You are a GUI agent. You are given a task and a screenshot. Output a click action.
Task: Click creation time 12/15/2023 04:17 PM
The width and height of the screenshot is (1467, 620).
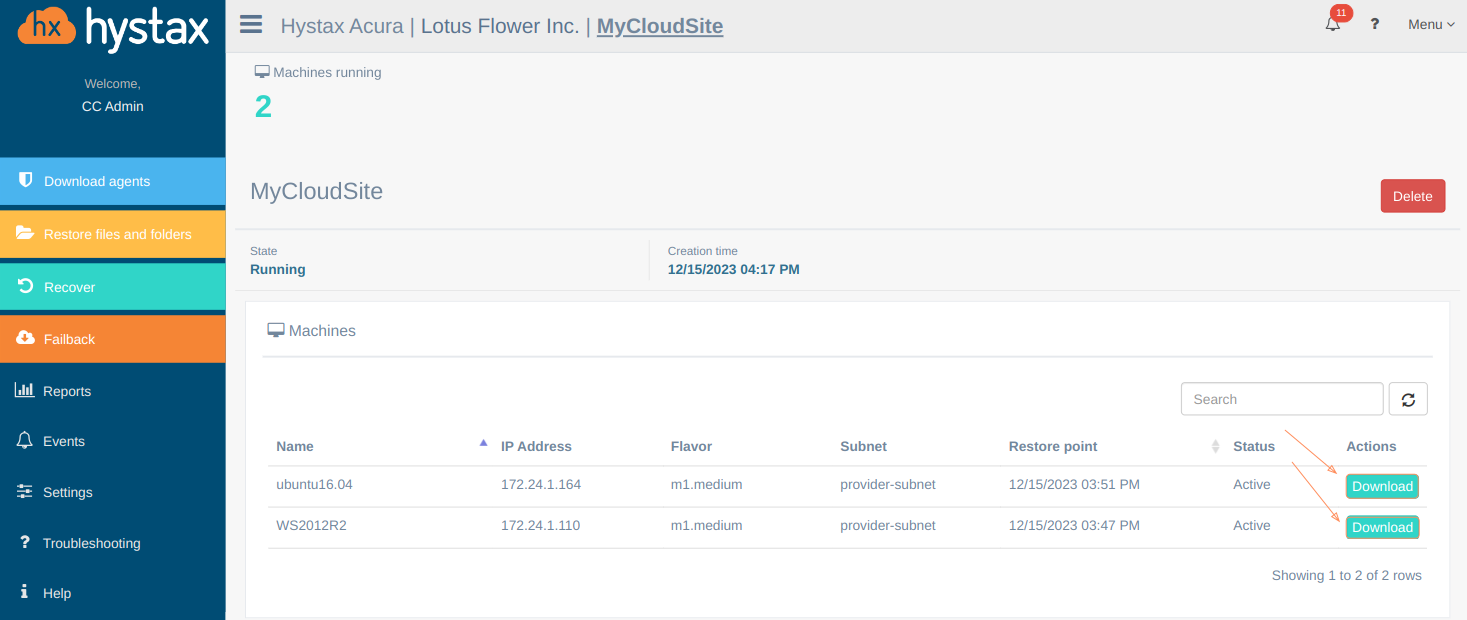[734, 269]
